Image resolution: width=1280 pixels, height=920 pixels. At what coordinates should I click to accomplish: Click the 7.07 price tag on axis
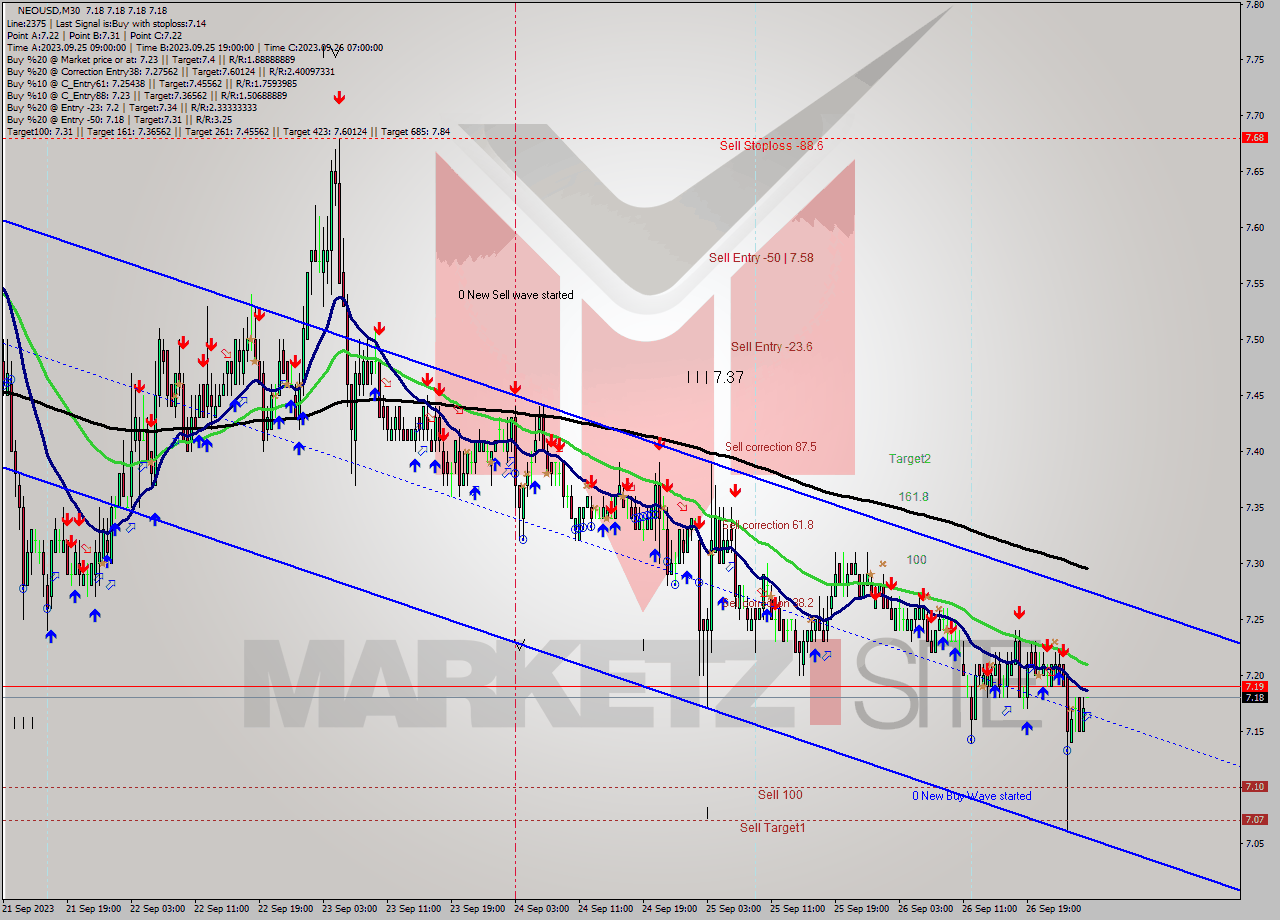click(x=1255, y=820)
